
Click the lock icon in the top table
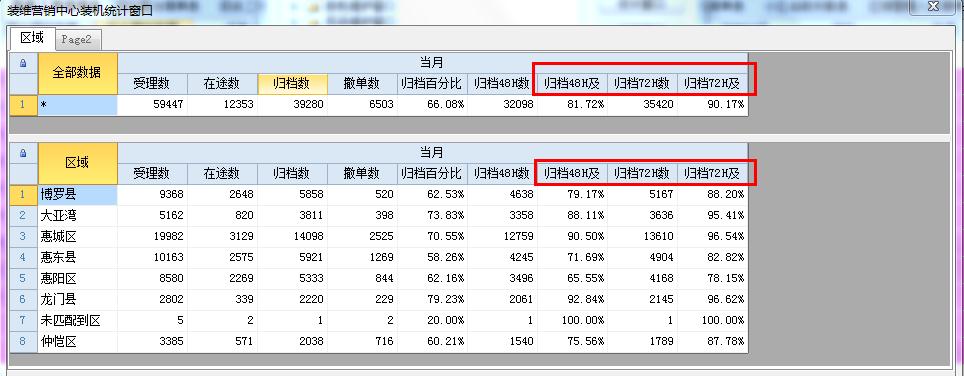23,63
